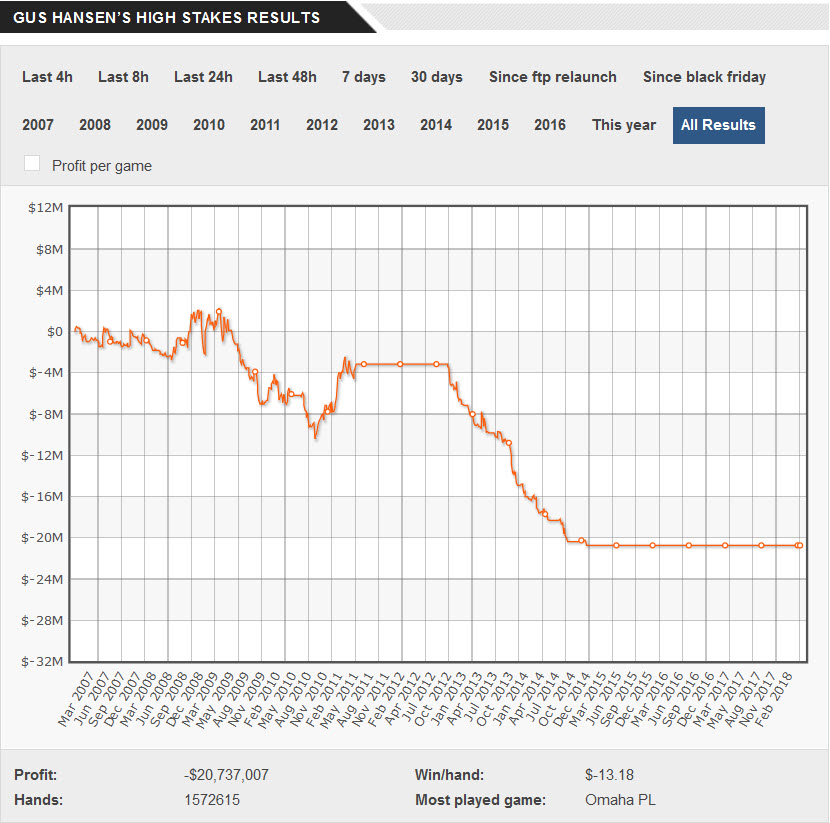Show the 2011 yearly results
The image size is (830, 823).
click(x=265, y=125)
